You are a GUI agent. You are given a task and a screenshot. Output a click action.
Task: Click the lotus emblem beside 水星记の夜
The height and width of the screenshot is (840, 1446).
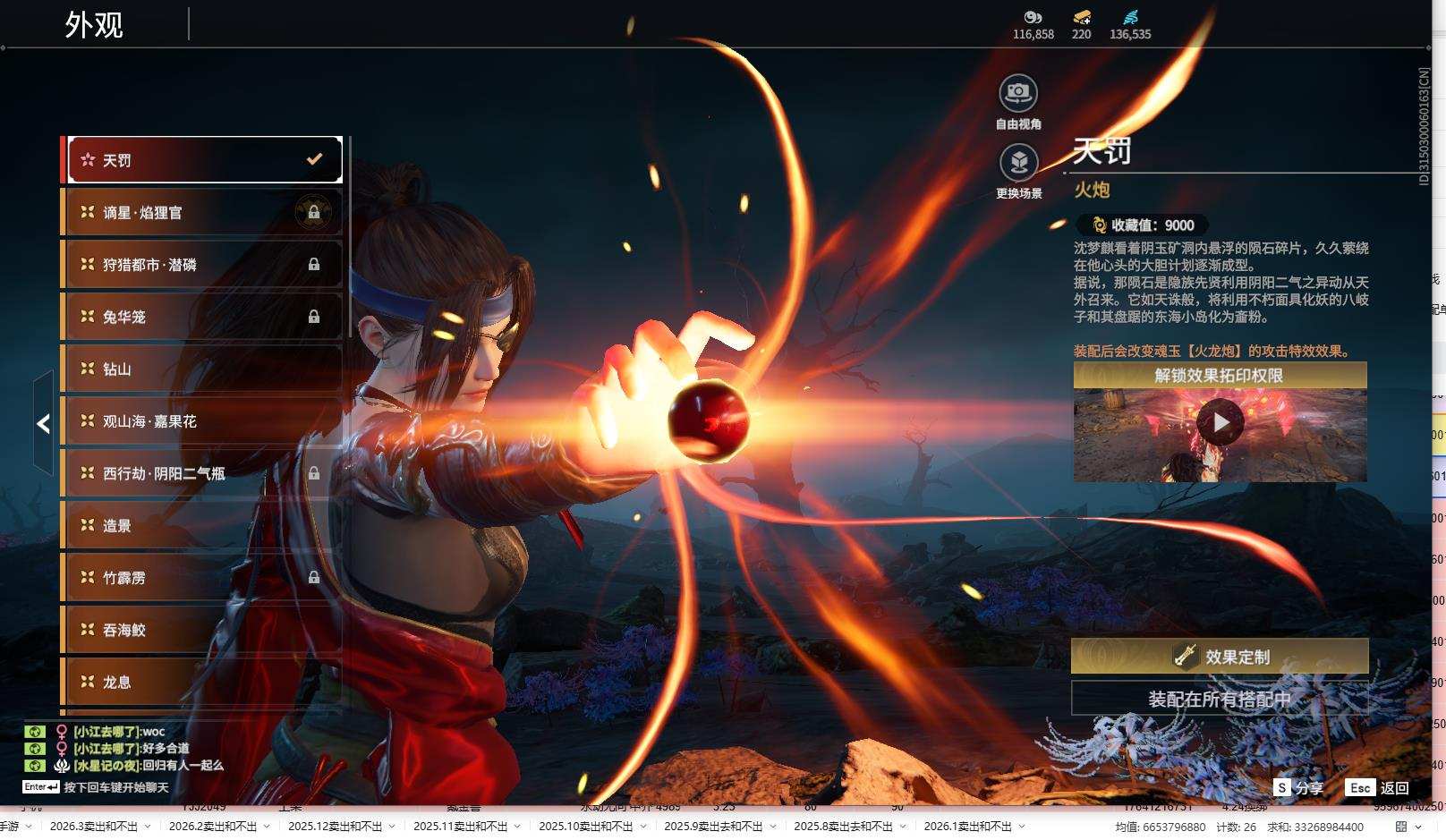[62, 766]
